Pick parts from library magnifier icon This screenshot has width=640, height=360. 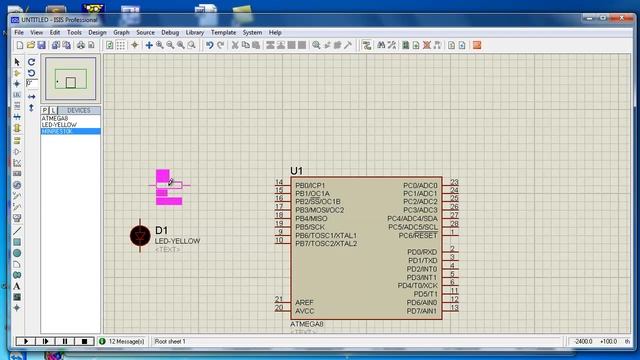[316, 45]
